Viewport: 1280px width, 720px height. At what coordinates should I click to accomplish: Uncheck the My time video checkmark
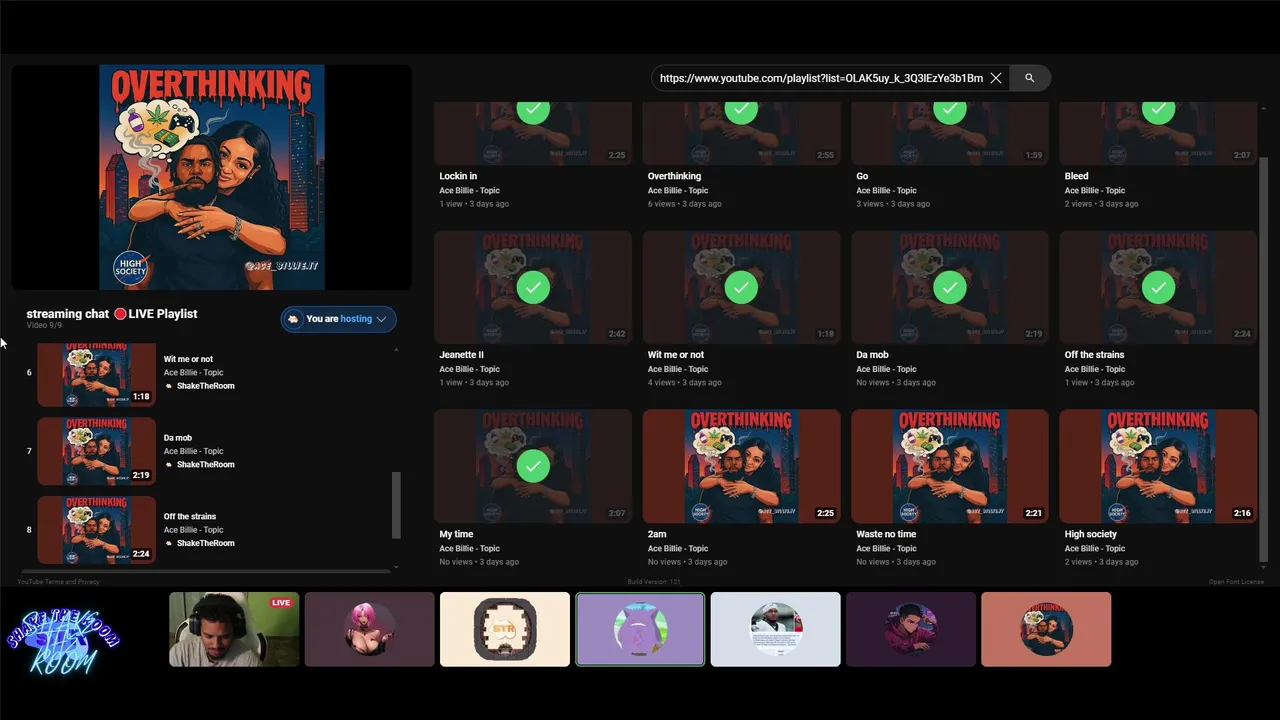pyautogui.click(x=533, y=466)
